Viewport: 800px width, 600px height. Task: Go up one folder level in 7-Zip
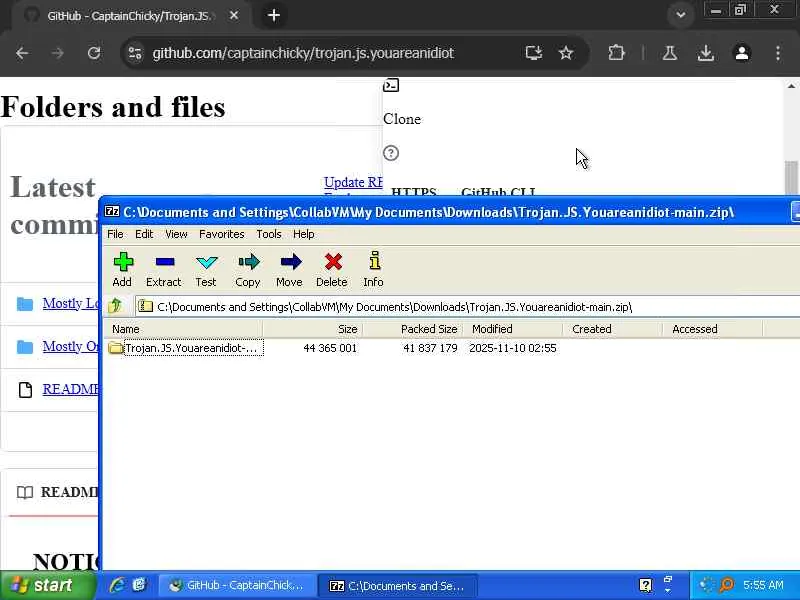pos(115,306)
